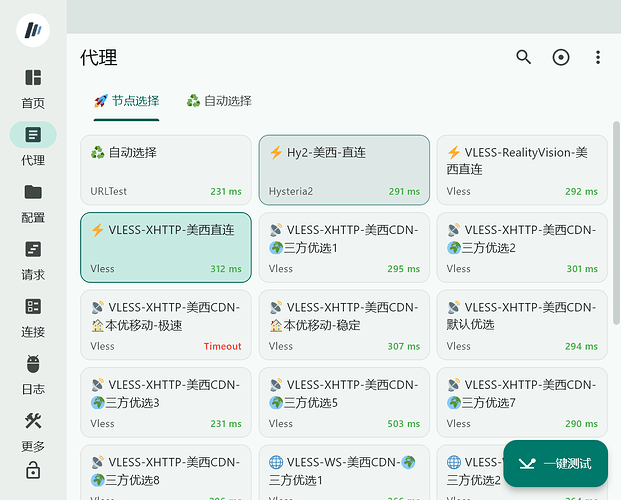Click the vertical scrollbar of node list
Viewport: 621px width, 500px height.
(616, 223)
